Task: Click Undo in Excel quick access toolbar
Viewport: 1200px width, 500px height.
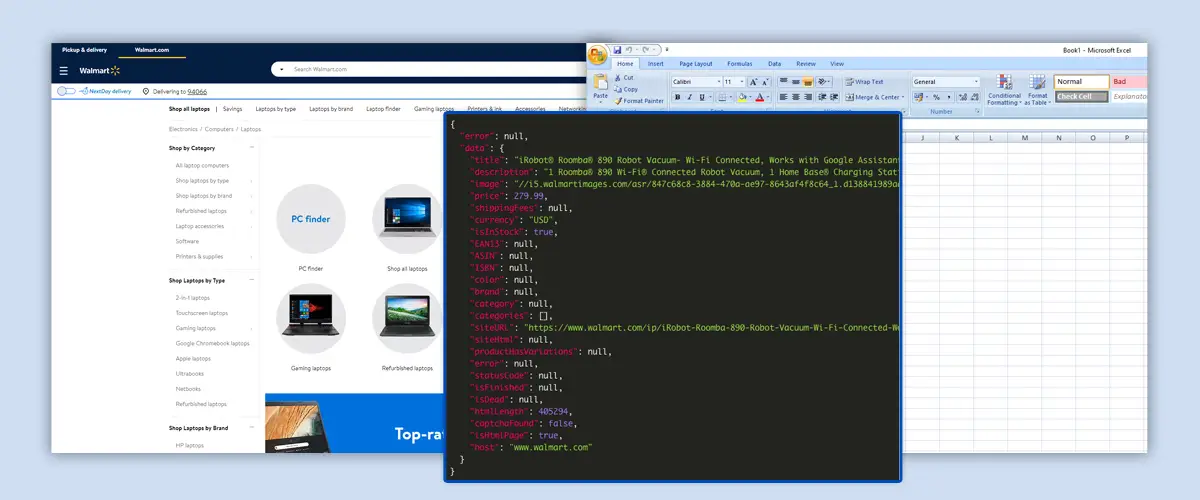Action: (x=631, y=49)
